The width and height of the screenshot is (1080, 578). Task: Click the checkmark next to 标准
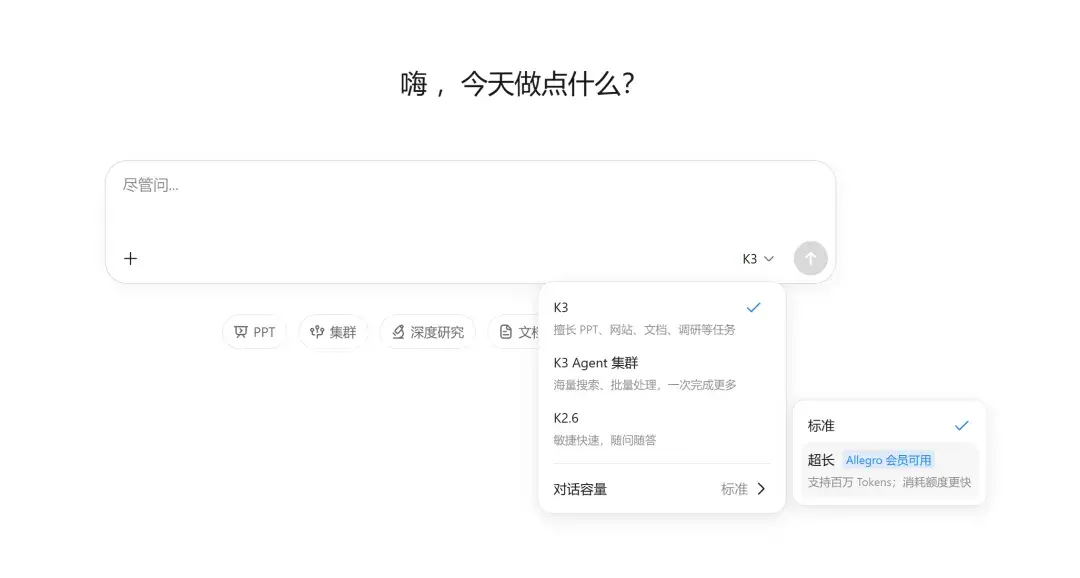(962, 426)
